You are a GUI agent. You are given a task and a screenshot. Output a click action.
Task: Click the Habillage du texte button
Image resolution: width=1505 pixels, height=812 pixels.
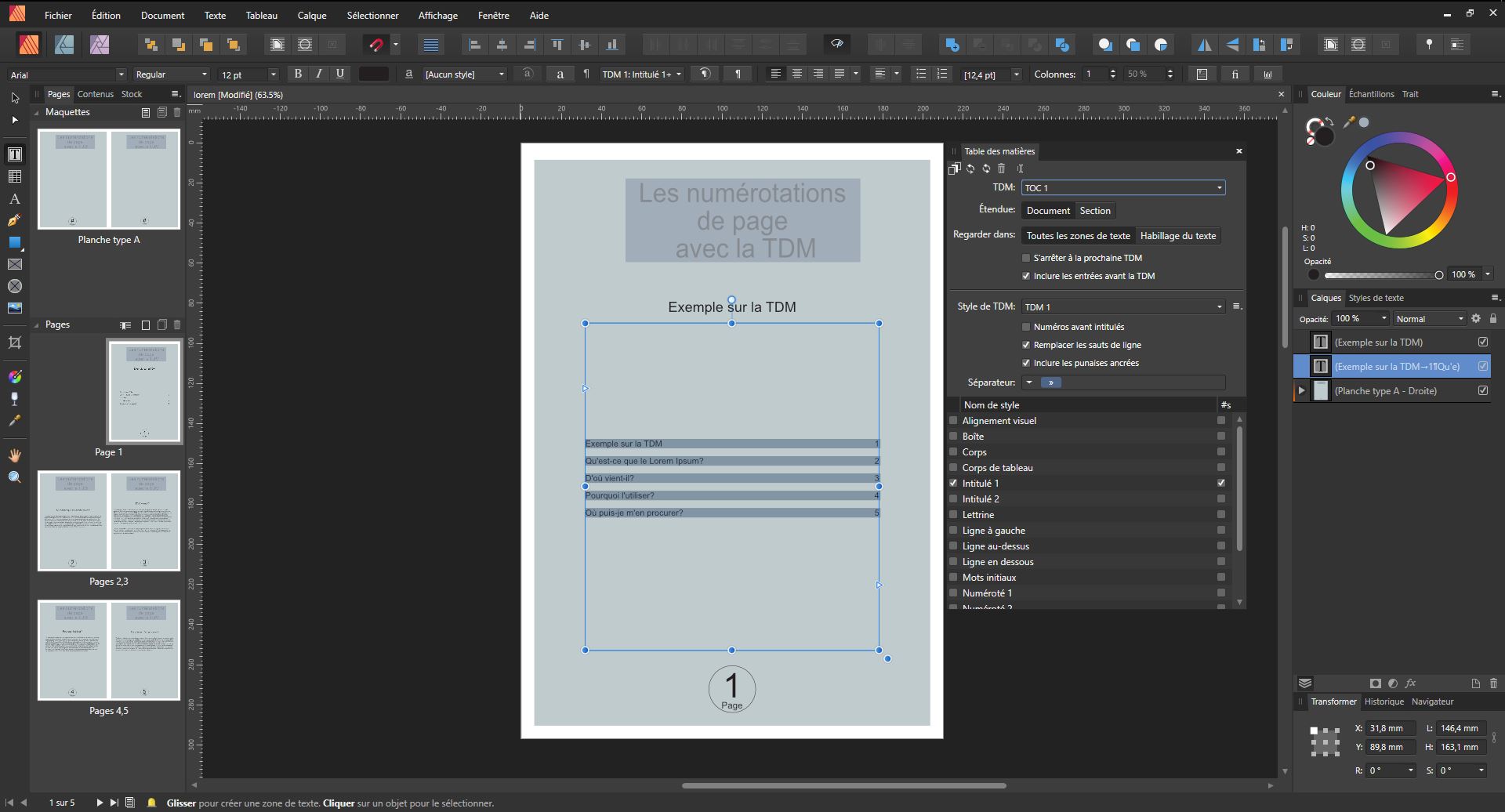click(x=1177, y=236)
